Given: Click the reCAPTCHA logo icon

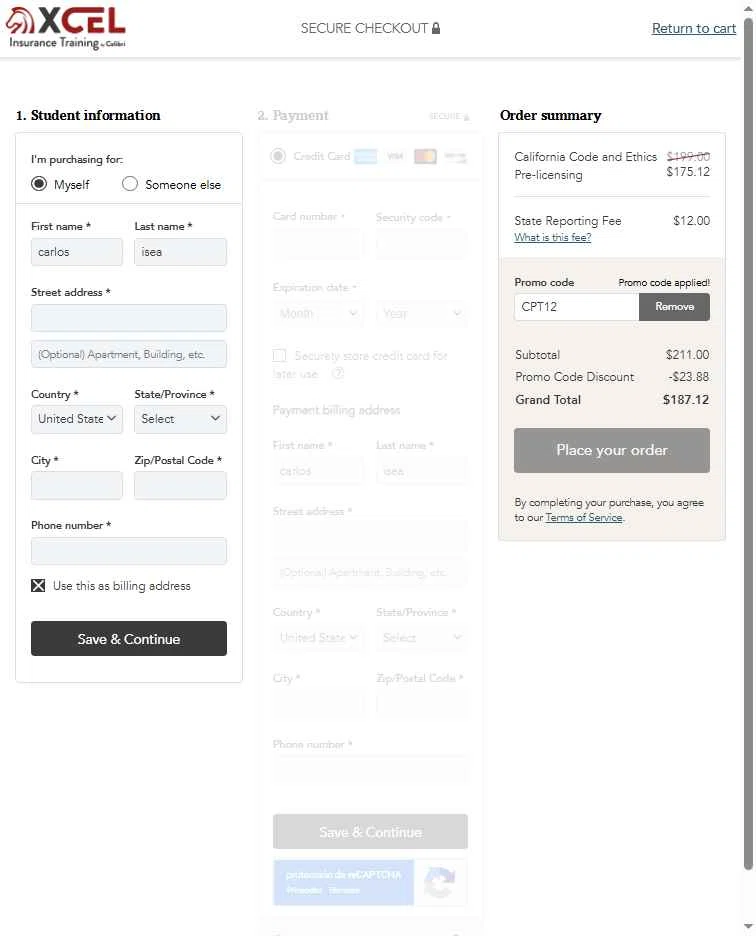Looking at the screenshot, I should [x=440, y=882].
